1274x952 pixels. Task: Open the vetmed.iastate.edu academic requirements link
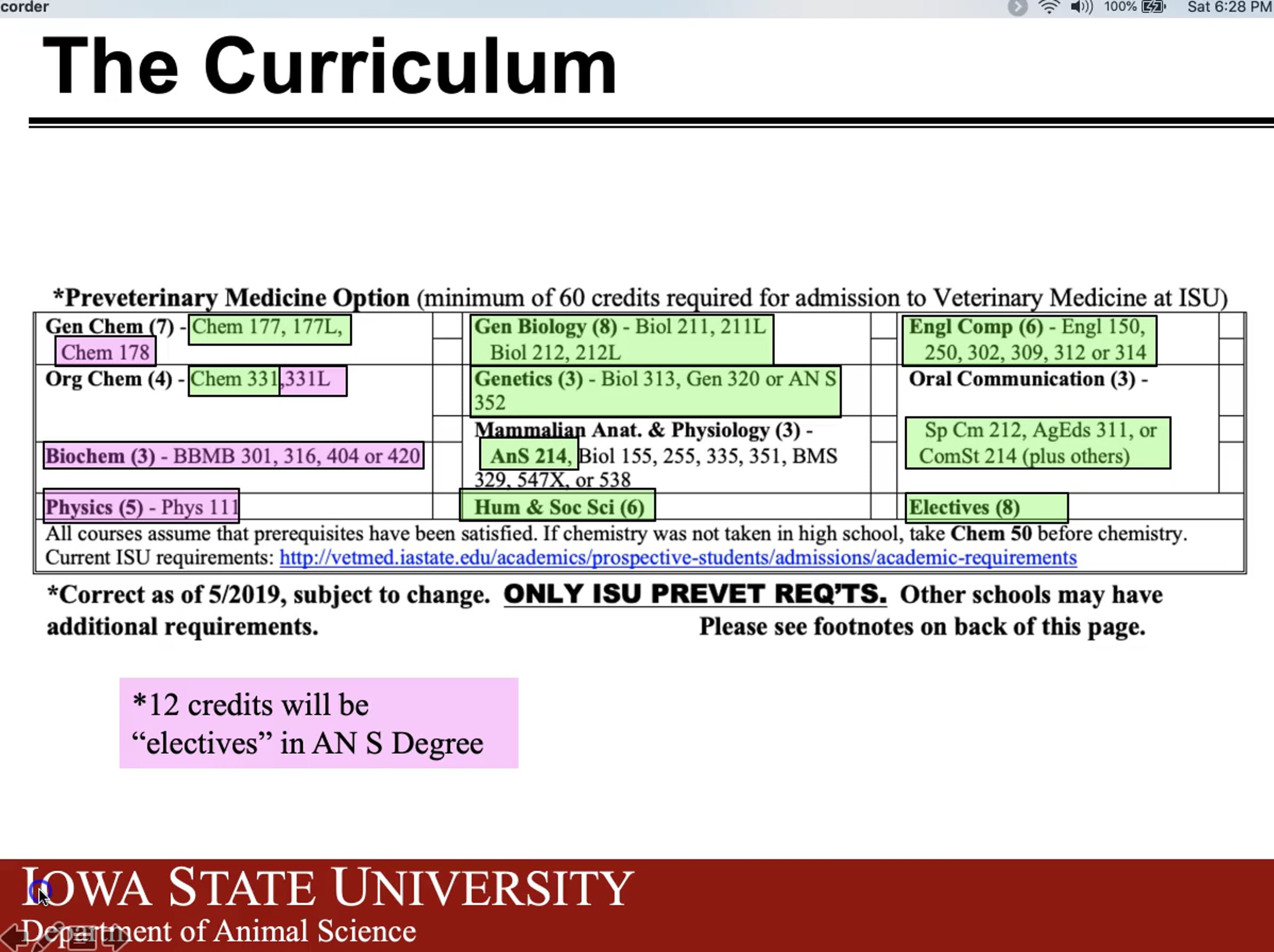pyautogui.click(x=677, y=558)
